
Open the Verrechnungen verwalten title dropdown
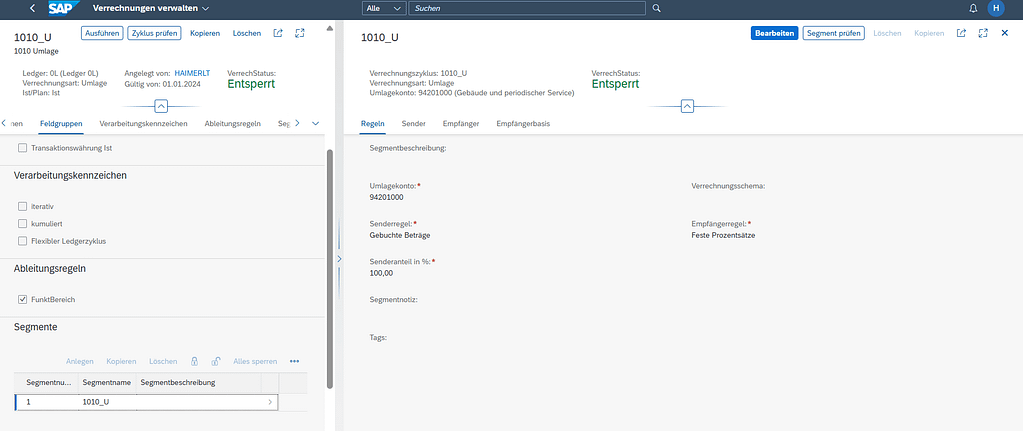[151, 8]
